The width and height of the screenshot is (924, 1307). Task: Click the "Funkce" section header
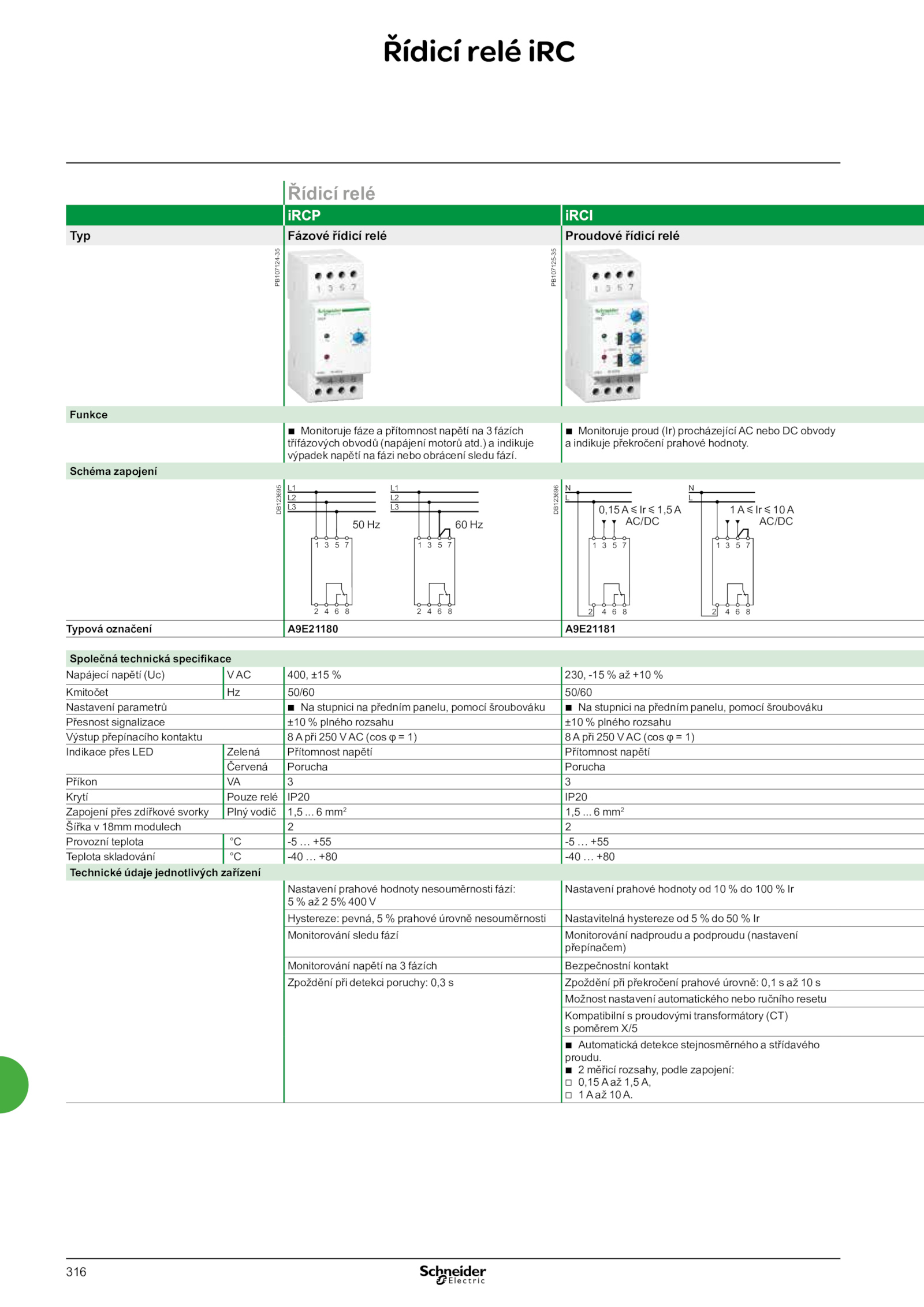tap(88, 415)
